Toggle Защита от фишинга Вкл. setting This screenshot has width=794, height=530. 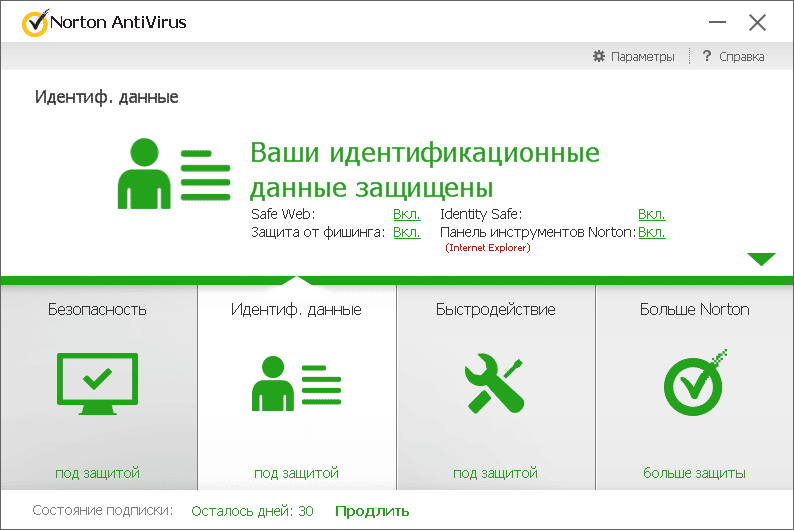coord(407,232)
